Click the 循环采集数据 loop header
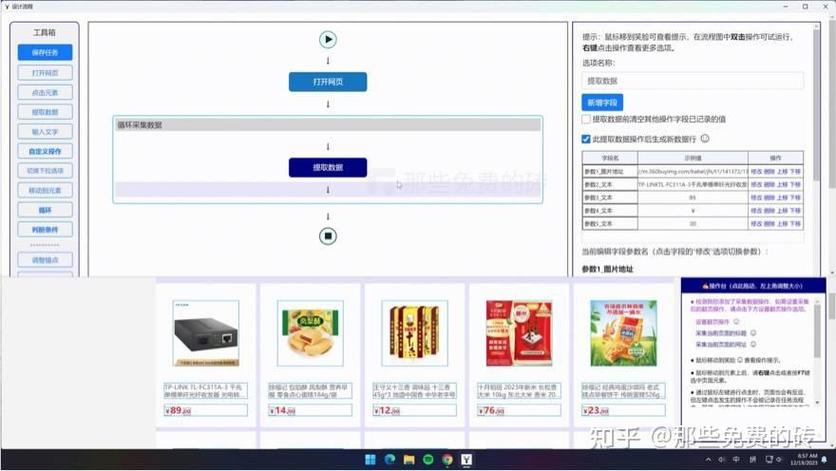 point(328,125)
